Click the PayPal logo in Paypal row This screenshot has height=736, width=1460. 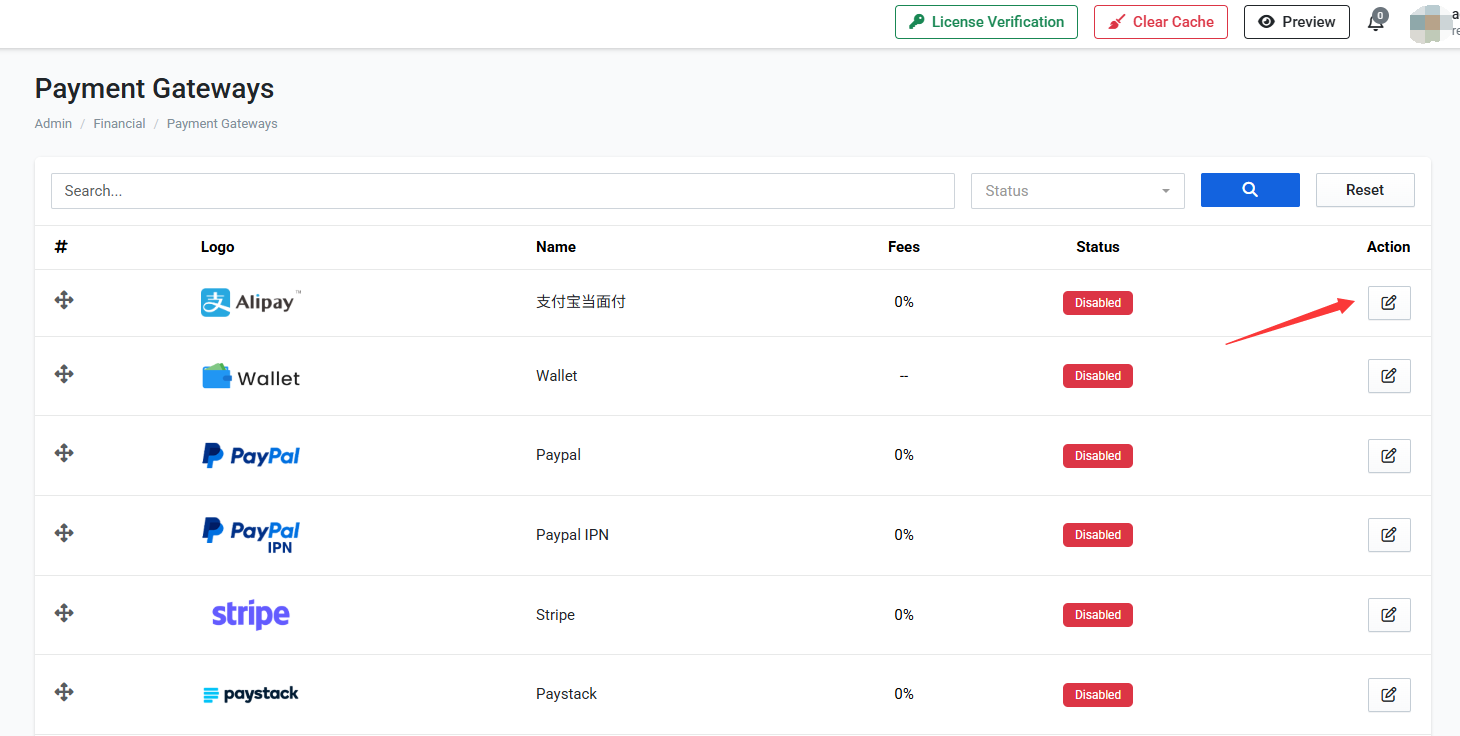[x=251, y=456]
